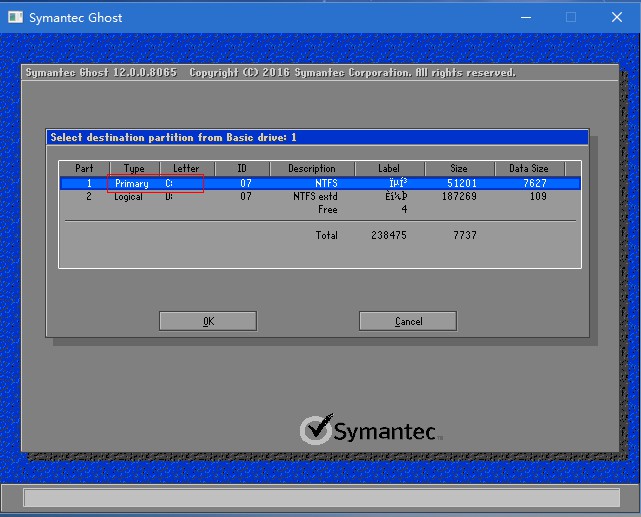Click the Letter column header
Image resolution: width=641 pixels, height=517 pixels.
[186, 168]
